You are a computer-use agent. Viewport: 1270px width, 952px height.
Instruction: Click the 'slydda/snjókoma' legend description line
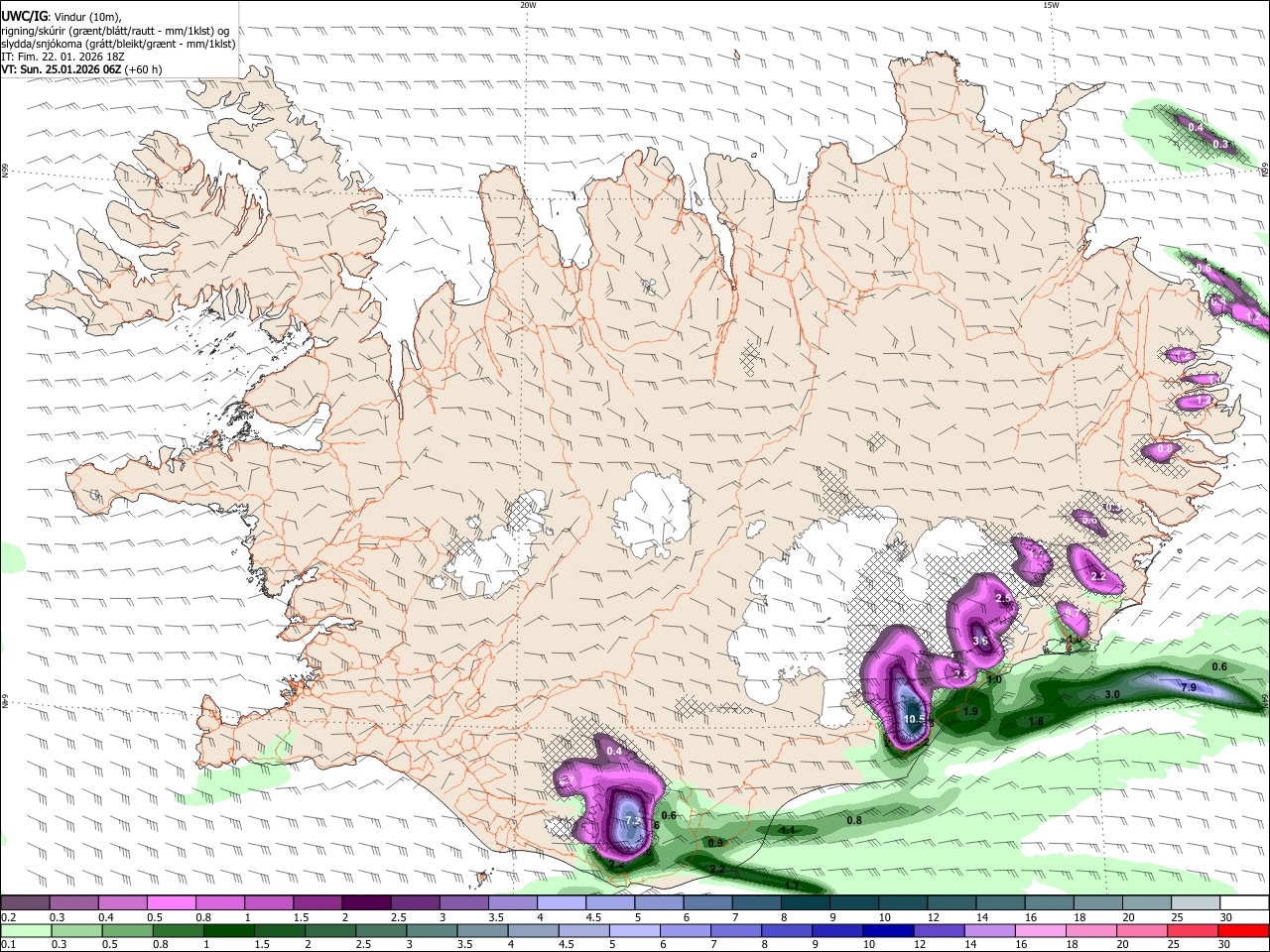(x=118, y=44)
